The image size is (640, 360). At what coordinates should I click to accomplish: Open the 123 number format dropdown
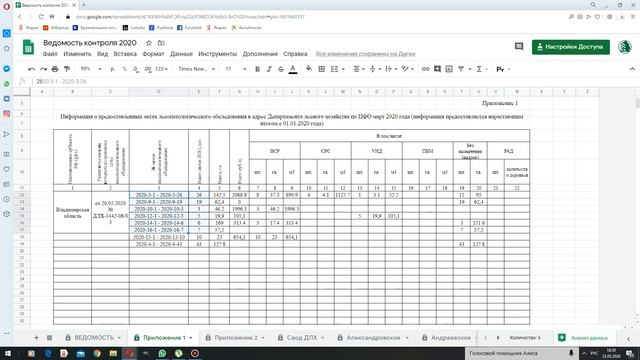[162, 69]
